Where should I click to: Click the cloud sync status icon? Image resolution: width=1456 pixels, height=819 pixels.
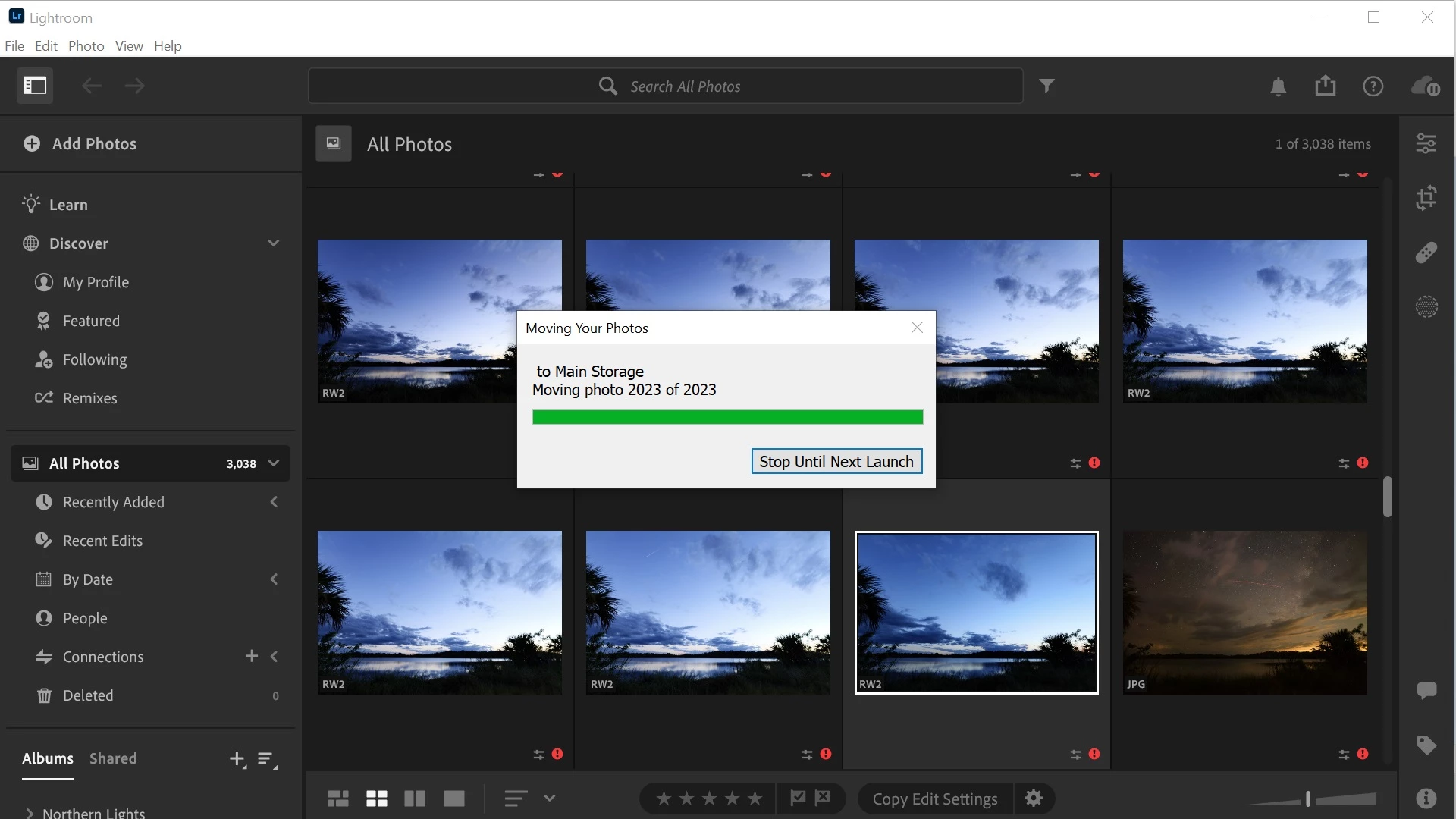tap(1425, 86)
